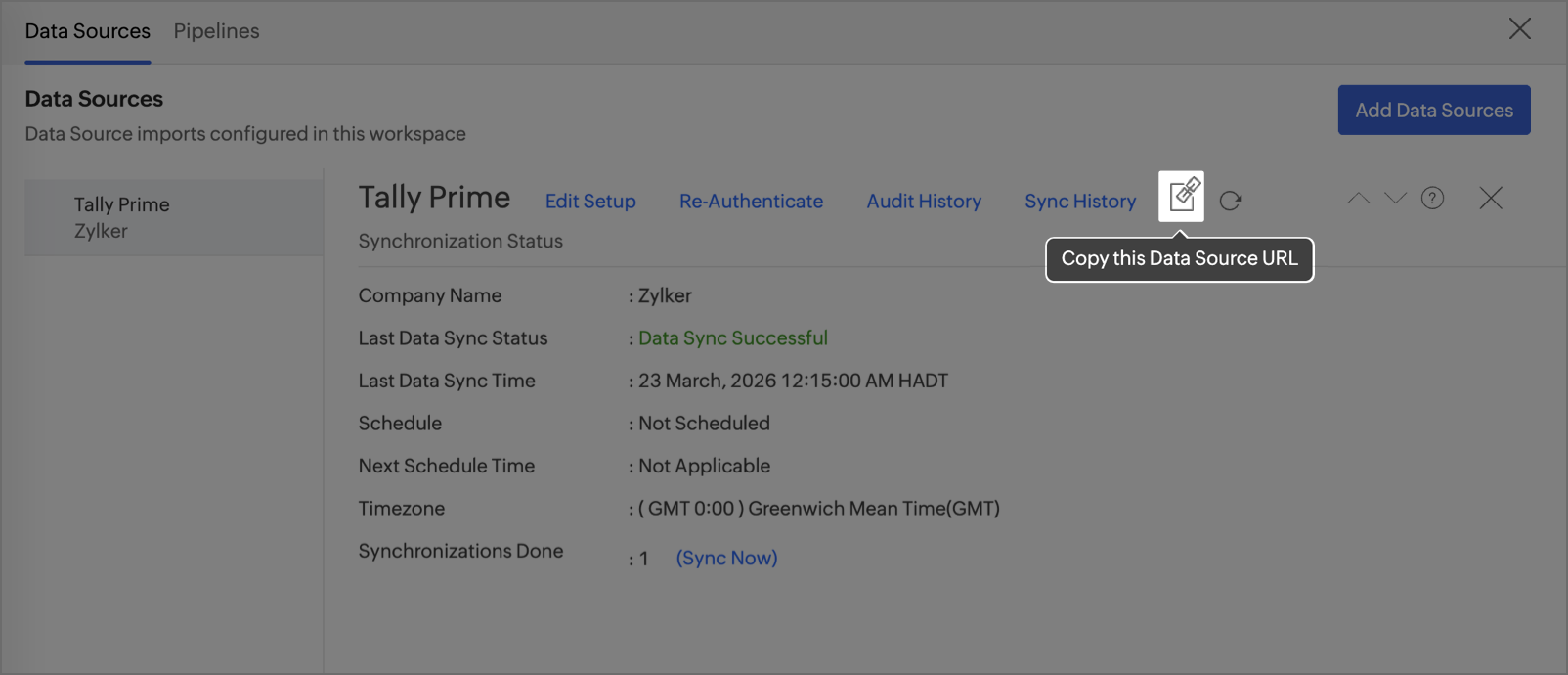1568x675 pixels.
Task: Go to next data source with down chevron
Action: pos(1395,199)
